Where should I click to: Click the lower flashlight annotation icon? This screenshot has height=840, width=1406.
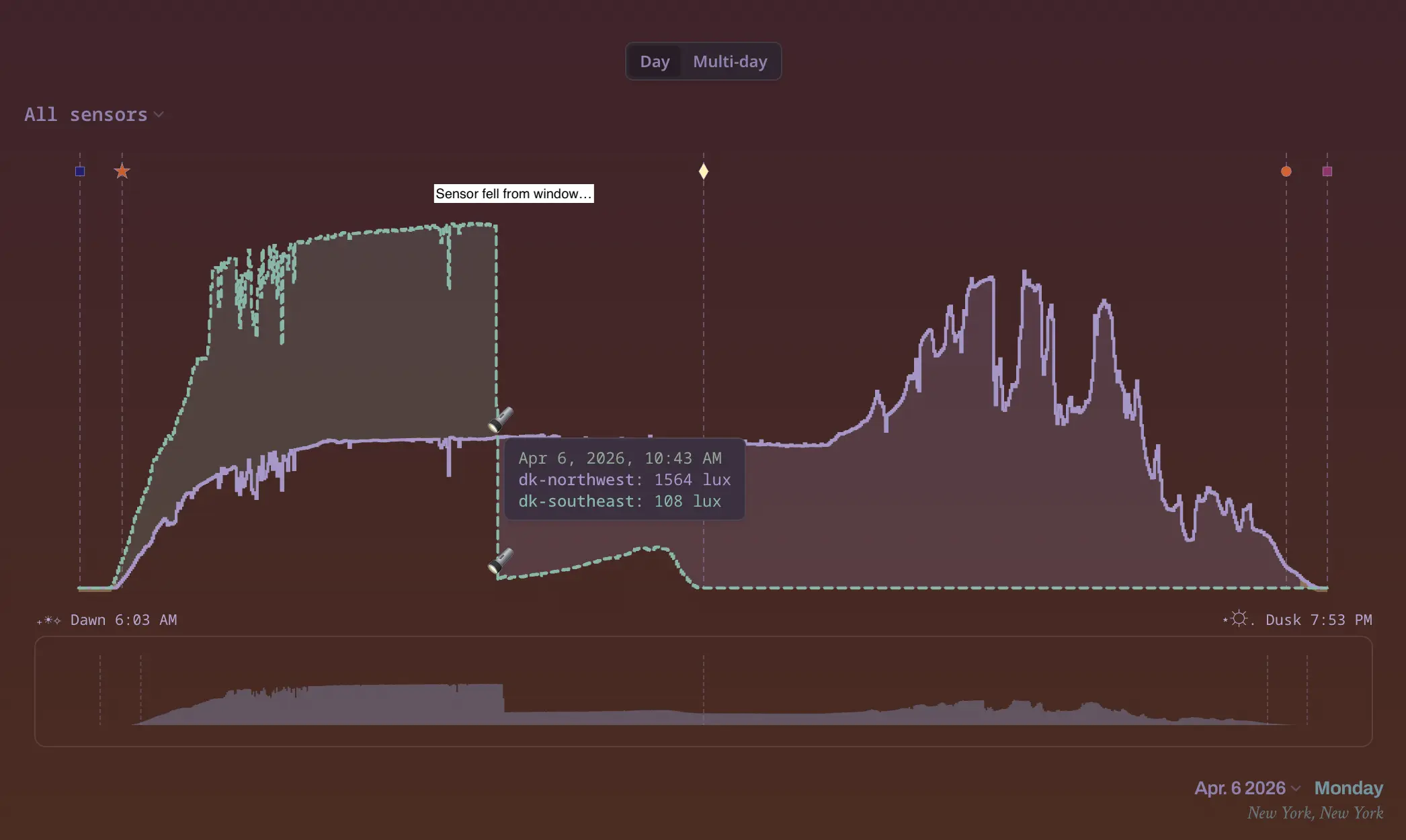[x=501, y=560]
